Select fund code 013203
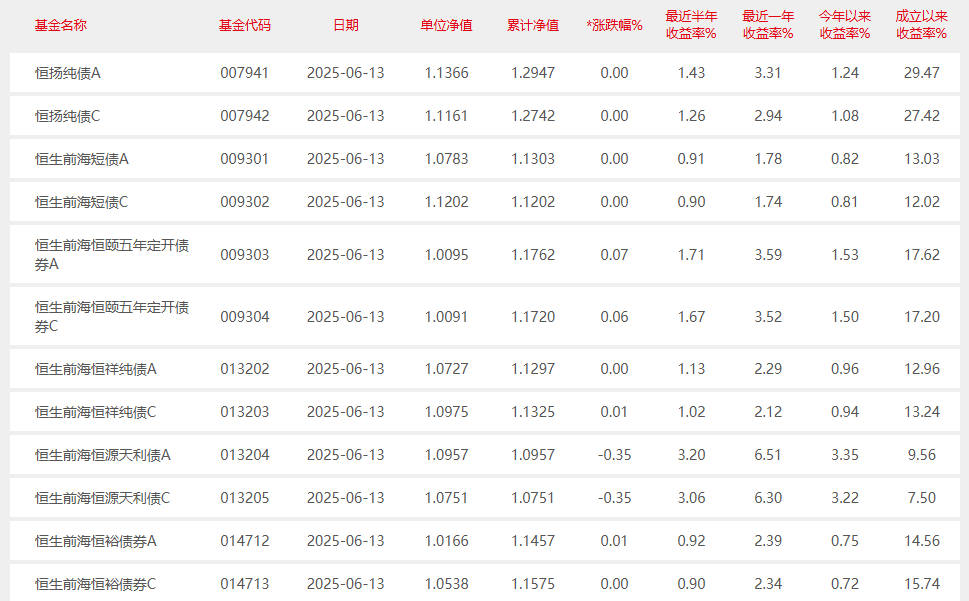This screenshot has width=969, height=601. pos(245,412)
